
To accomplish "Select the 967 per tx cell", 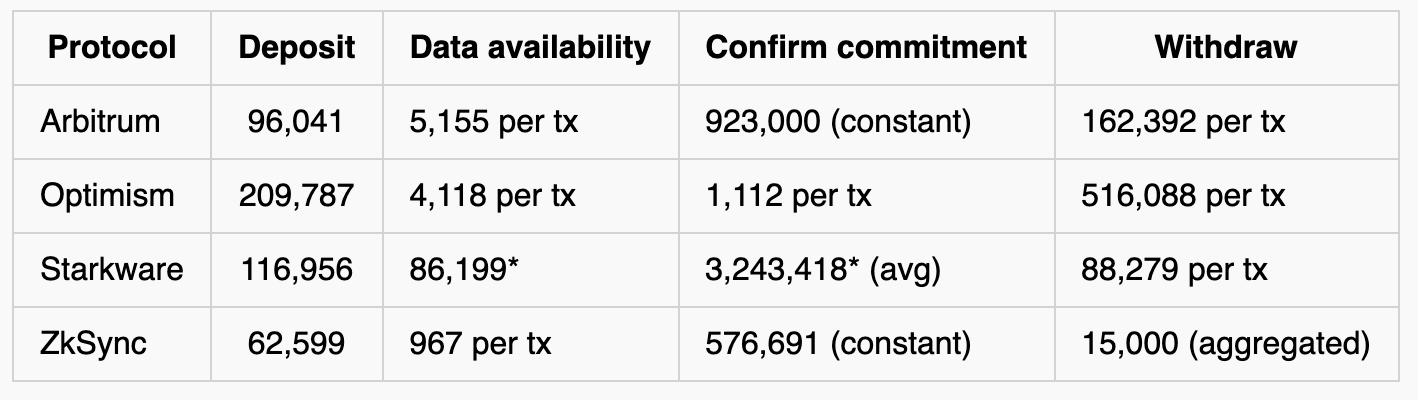I will click(531, 343).
